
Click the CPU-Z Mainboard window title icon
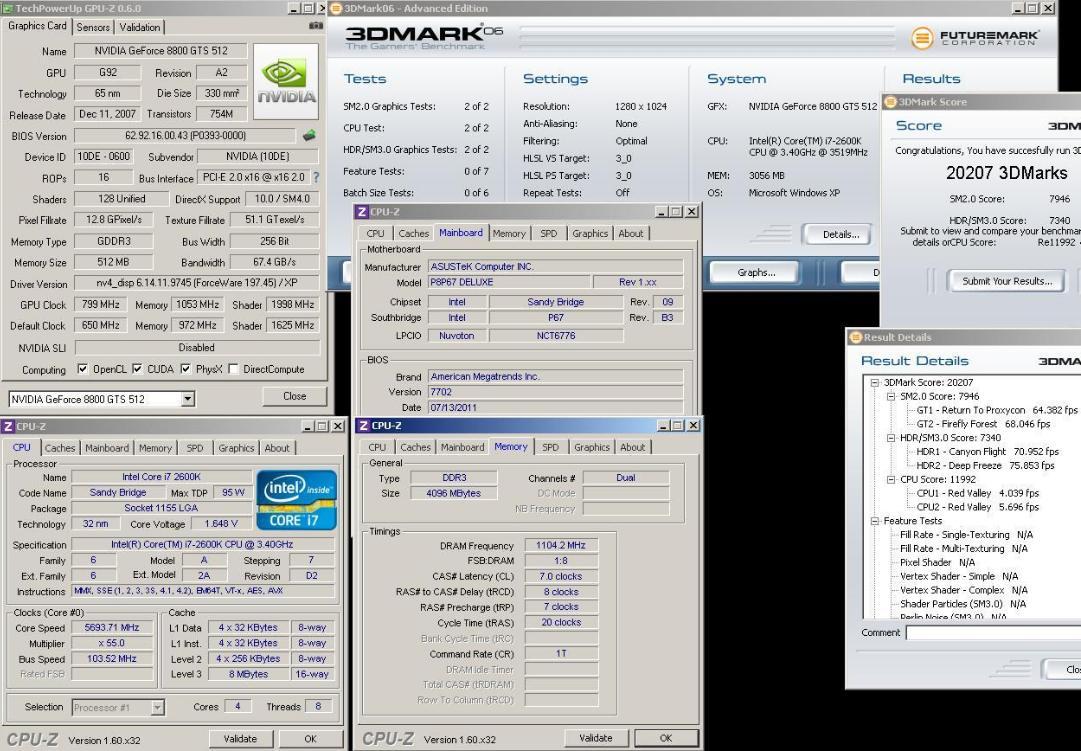point(363,211)
